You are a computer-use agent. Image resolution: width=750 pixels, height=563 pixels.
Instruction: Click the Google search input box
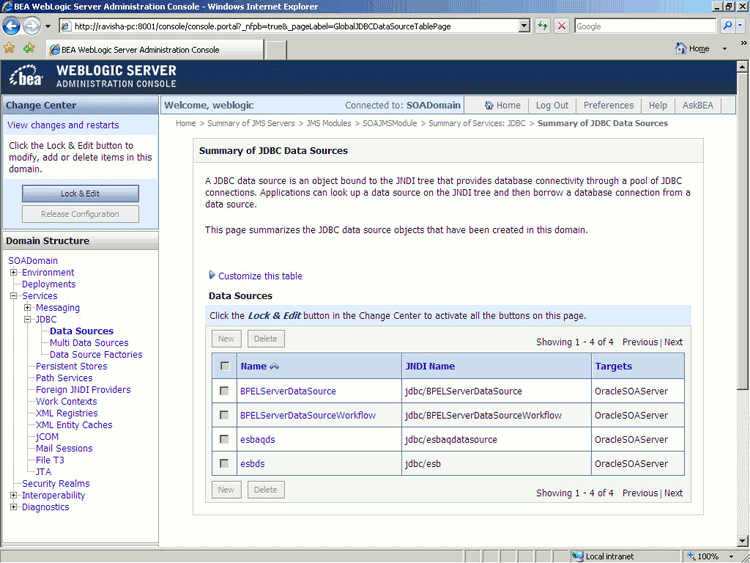(645, 26)
